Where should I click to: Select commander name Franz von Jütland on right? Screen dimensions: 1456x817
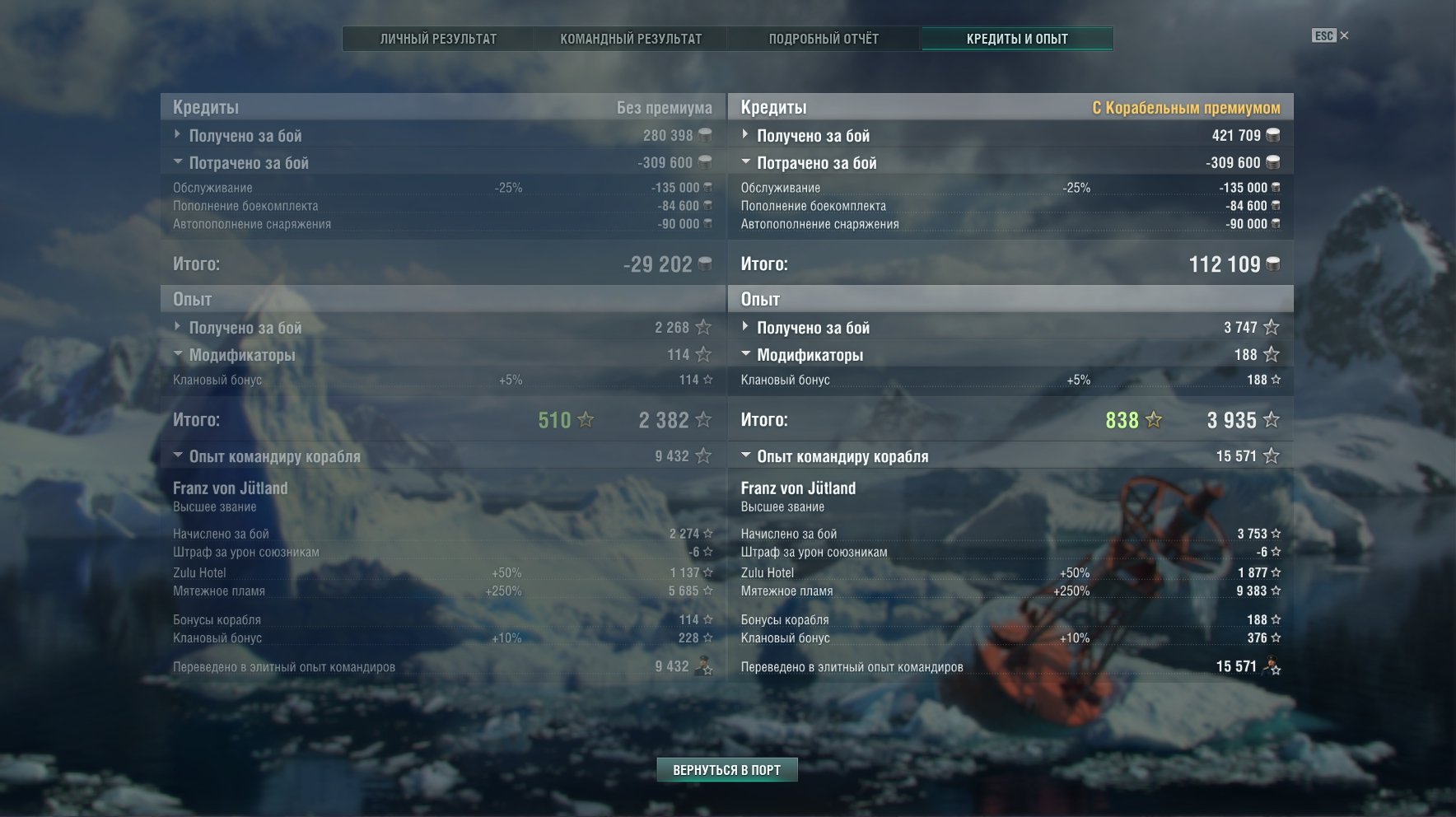click(x=798, y=488)
